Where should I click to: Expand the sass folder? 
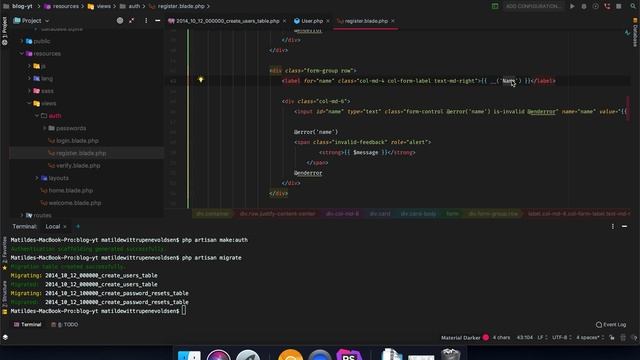point(29,91)
